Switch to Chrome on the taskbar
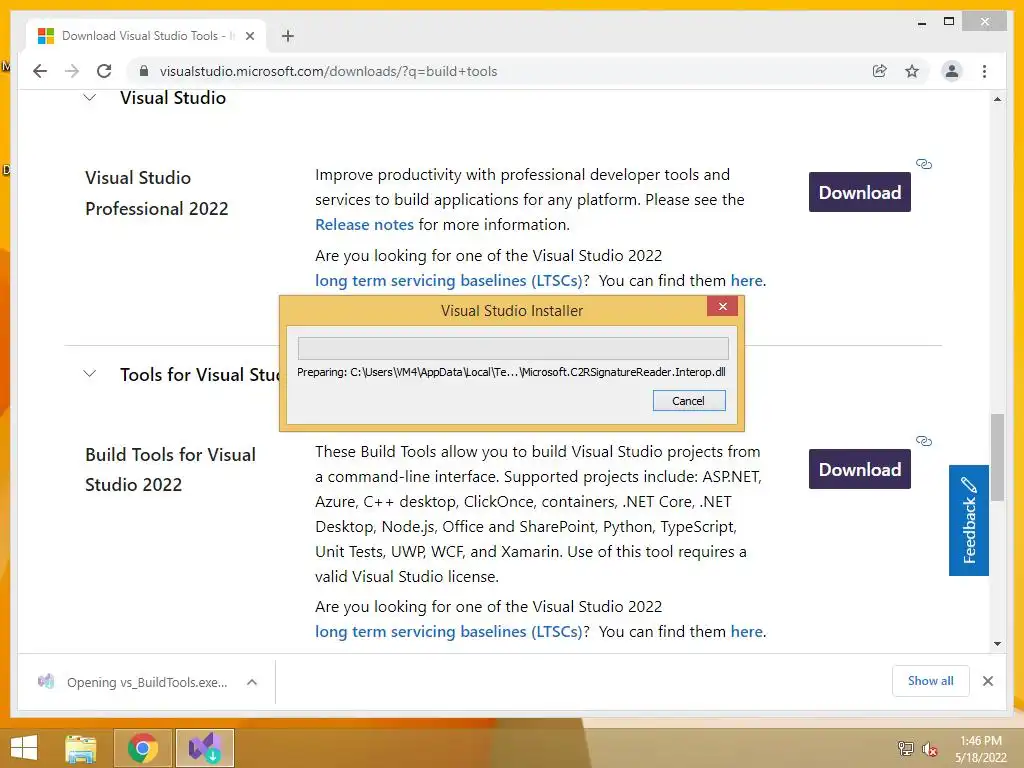The image size is (1024, 768). [x=142, y=748]
